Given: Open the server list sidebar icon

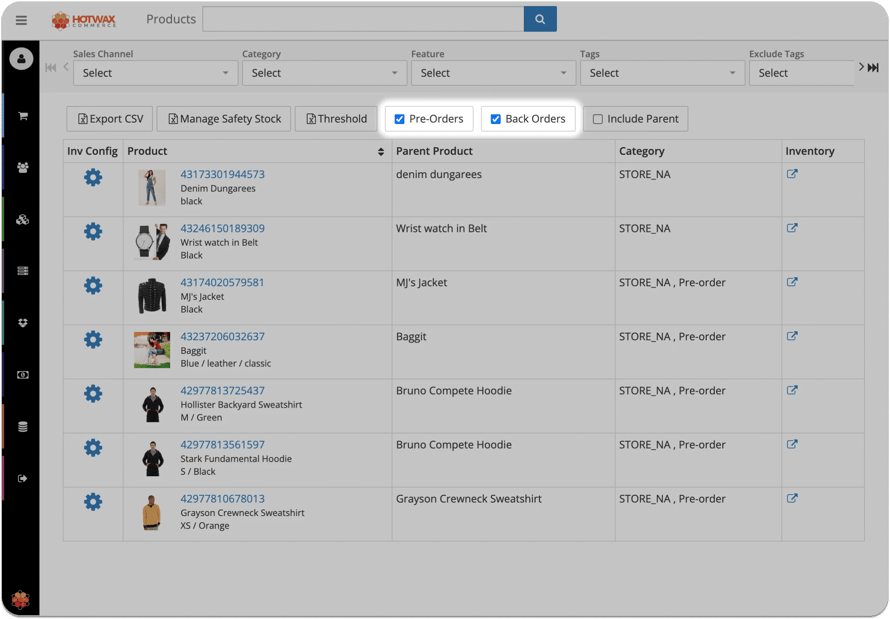Looking at the screenshot, I should tap(23, 271).
